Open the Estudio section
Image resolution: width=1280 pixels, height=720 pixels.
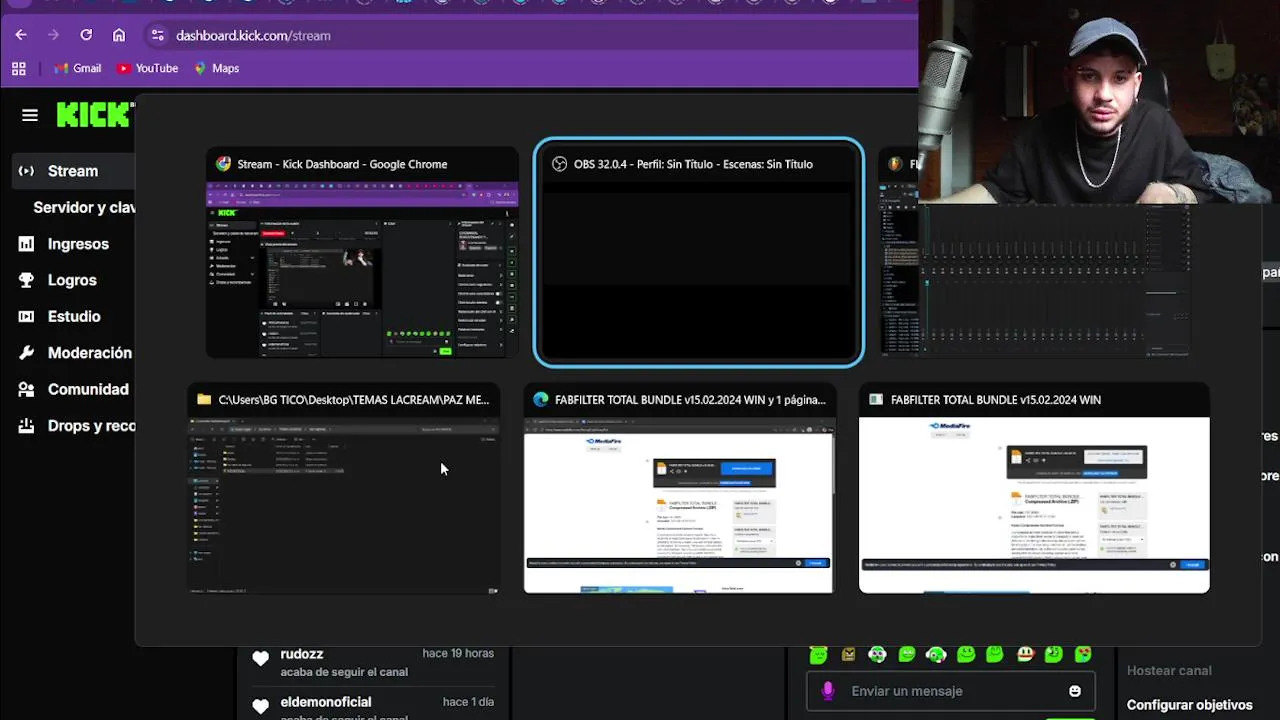(x=74, y=316)
